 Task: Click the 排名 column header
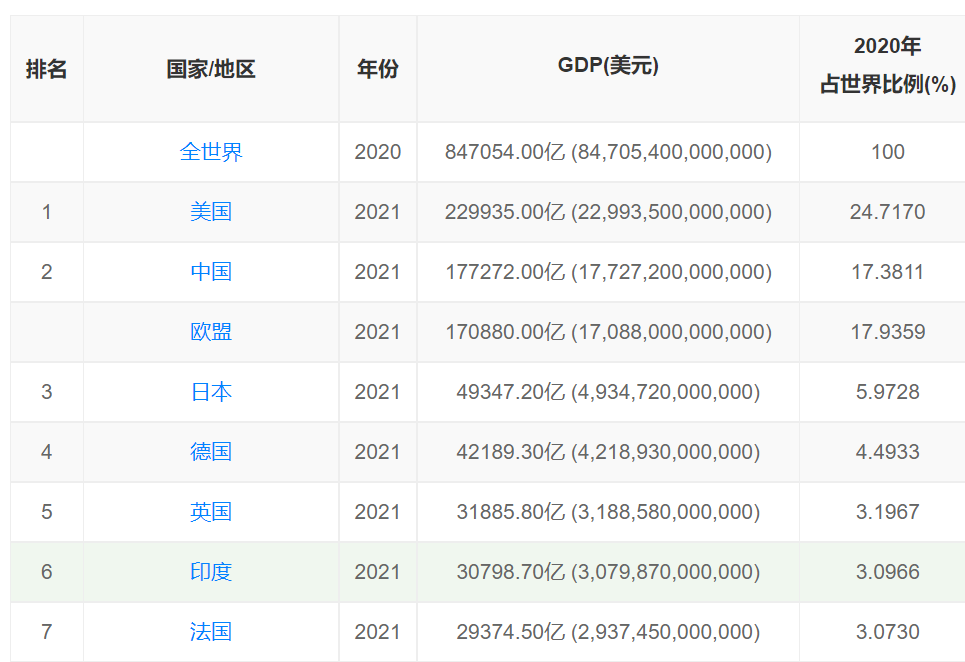point(47,69)
